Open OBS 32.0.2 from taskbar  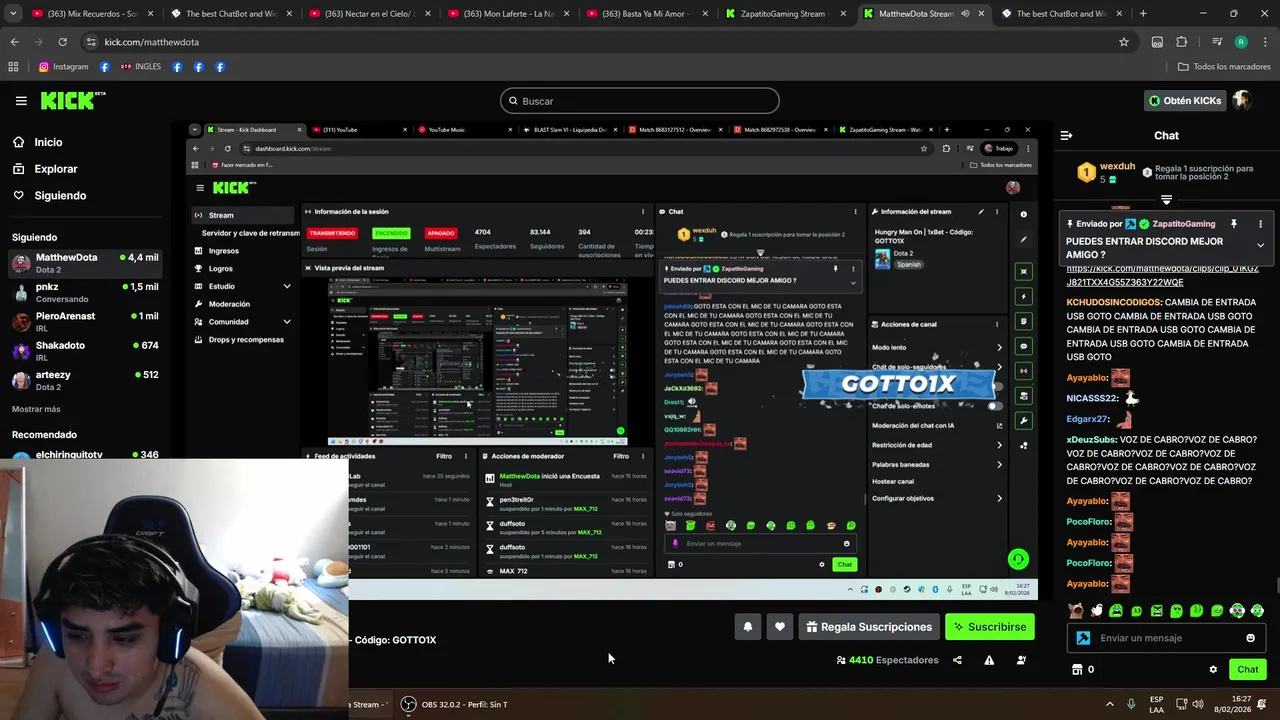pos(454,704)
